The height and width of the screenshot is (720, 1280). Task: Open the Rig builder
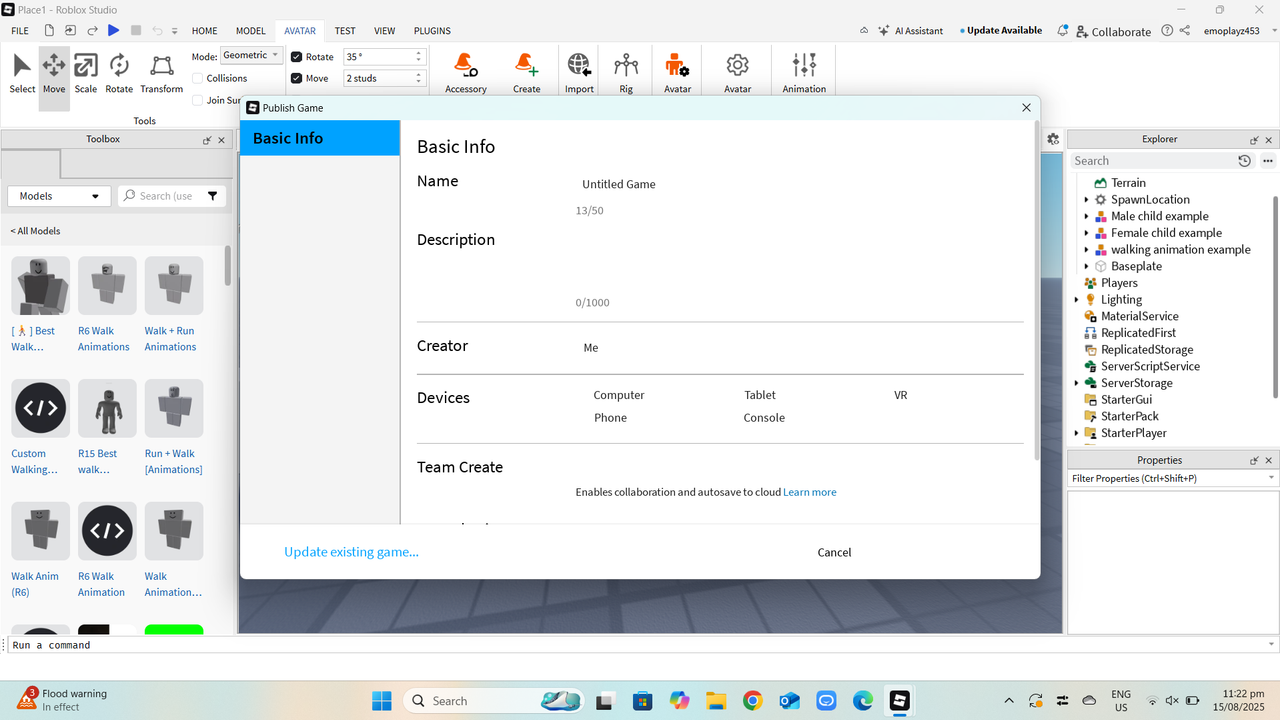(x=626, y=74)
